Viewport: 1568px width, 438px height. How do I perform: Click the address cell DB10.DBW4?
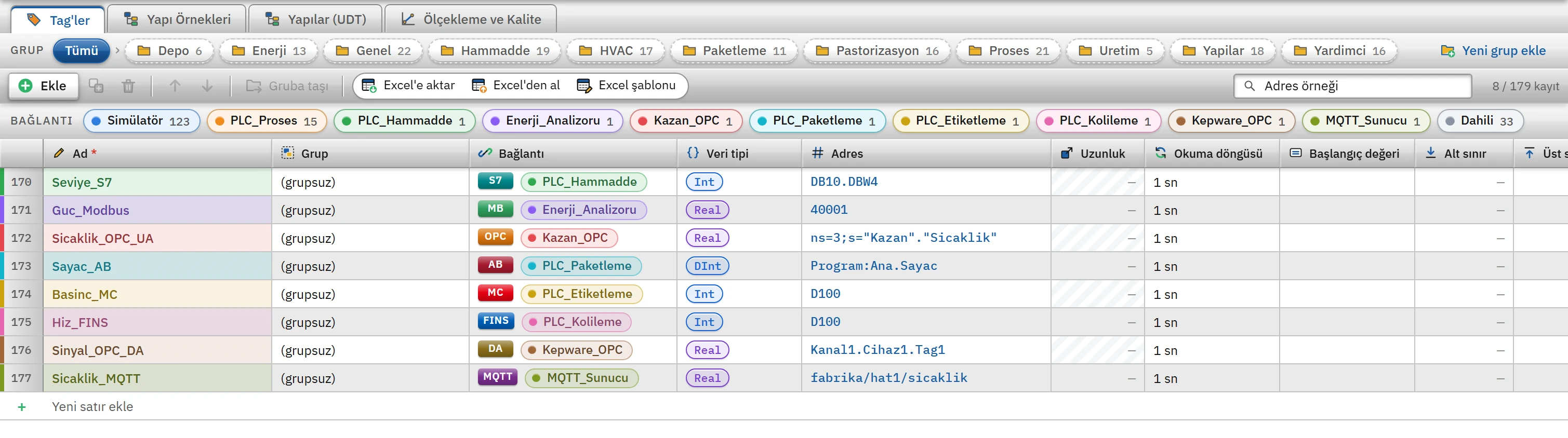coord(926,182)
